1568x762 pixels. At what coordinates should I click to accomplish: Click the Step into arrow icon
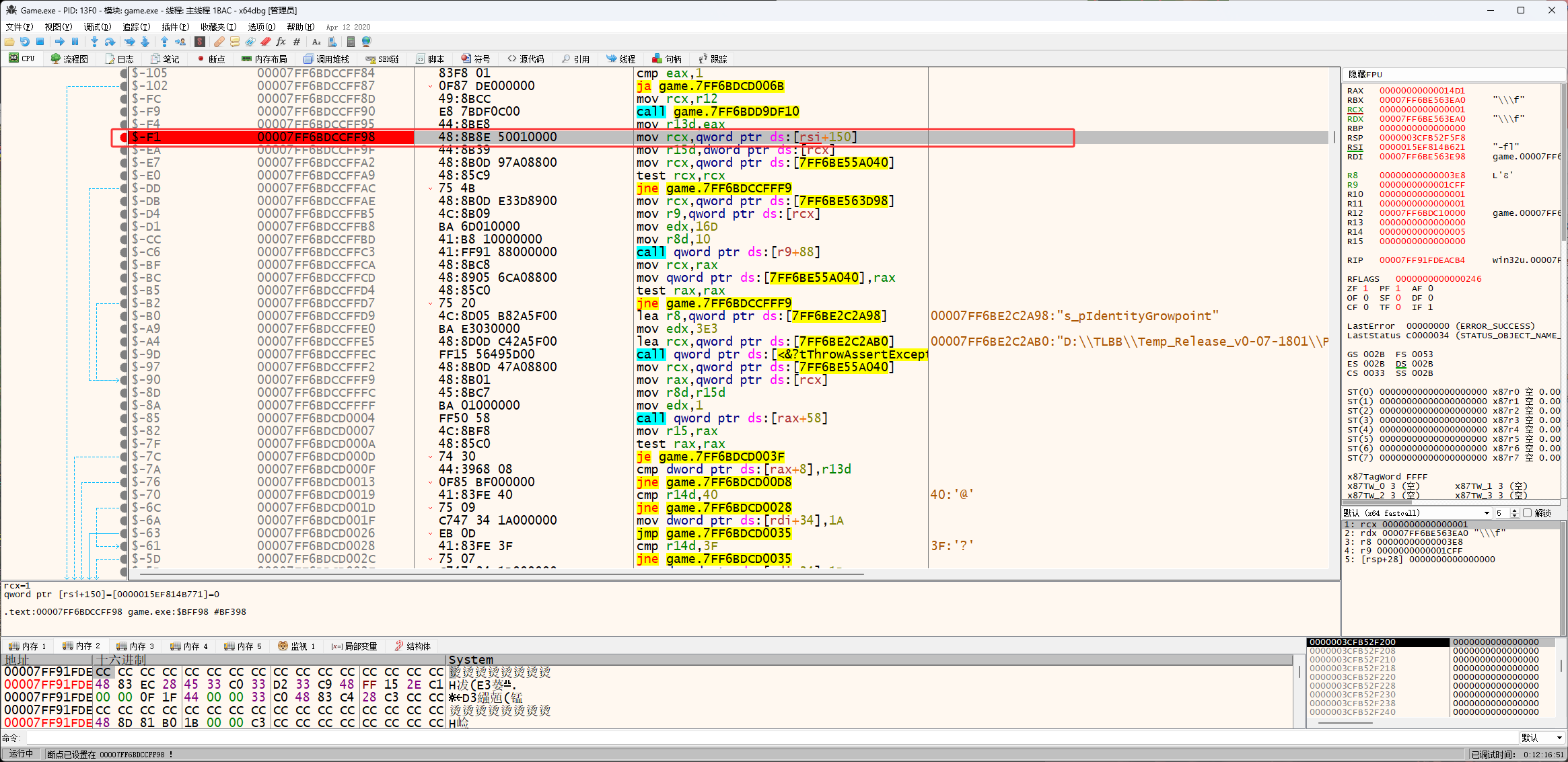94,42
